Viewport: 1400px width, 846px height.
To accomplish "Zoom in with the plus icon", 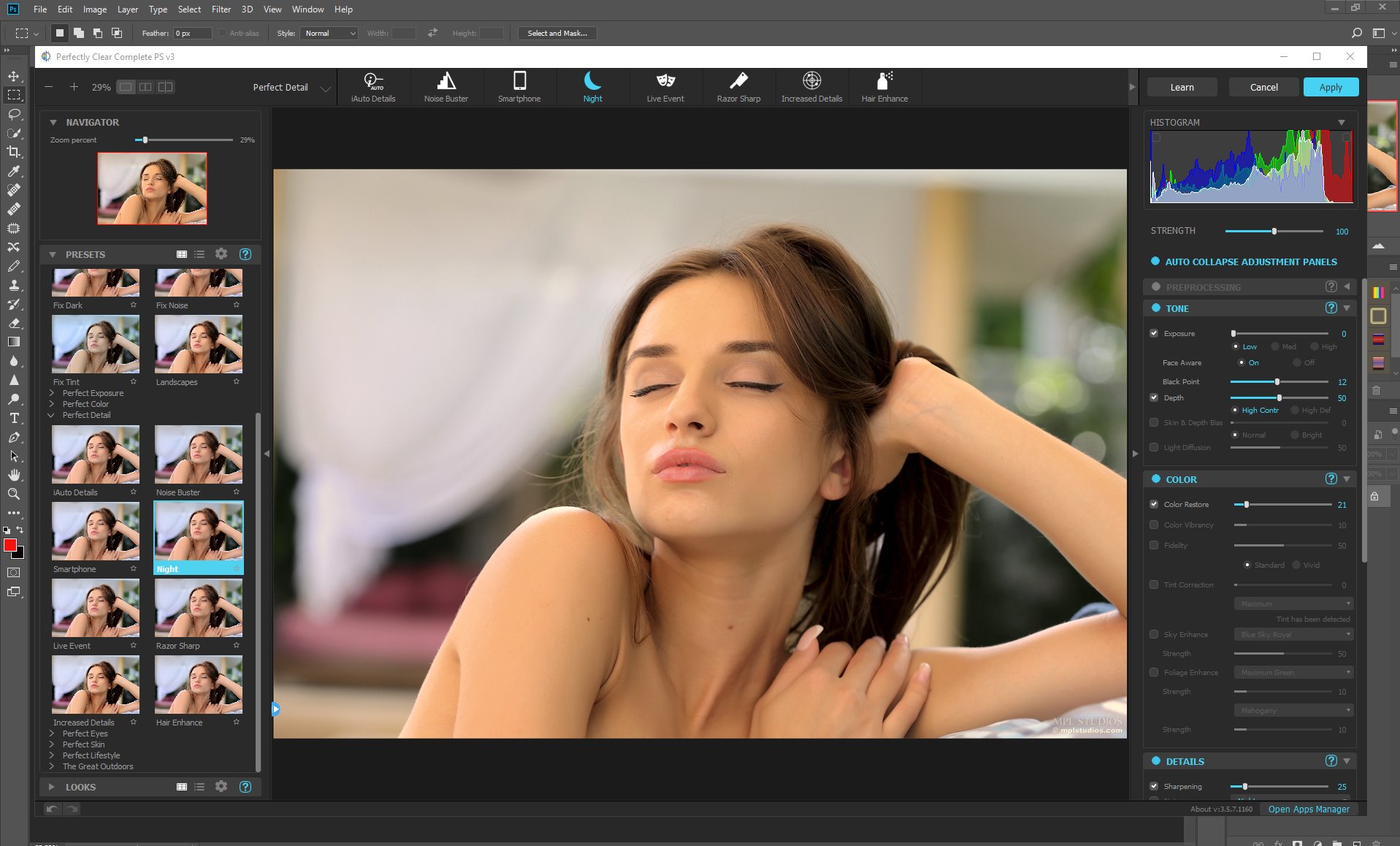I will [x=74, y=87].
